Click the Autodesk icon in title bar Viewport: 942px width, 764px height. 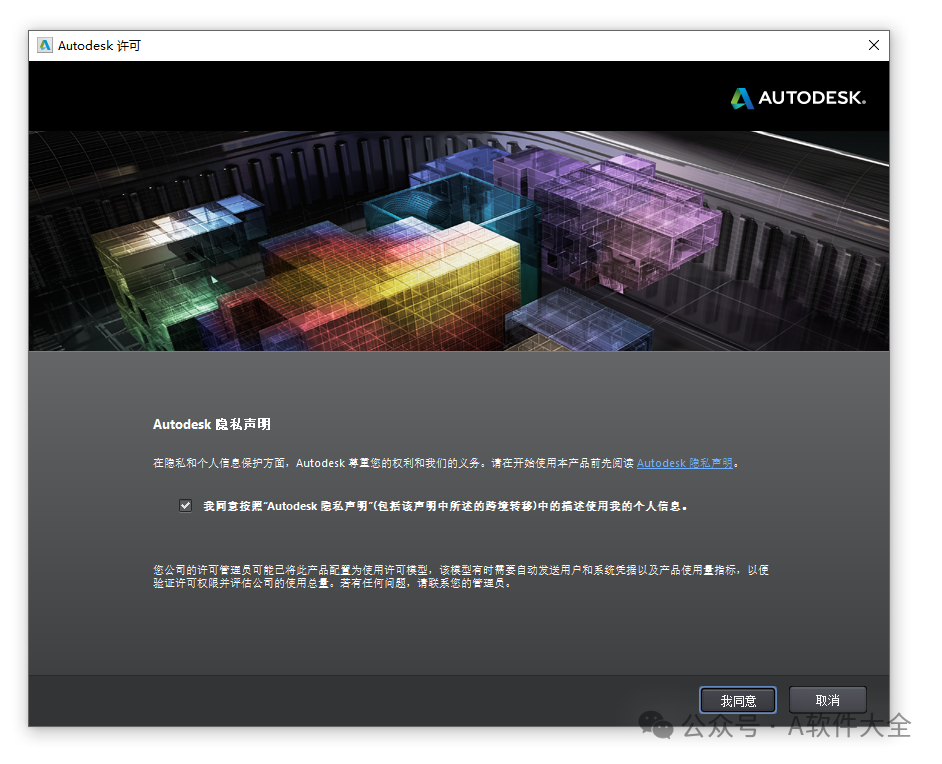(x=44, y=46)
